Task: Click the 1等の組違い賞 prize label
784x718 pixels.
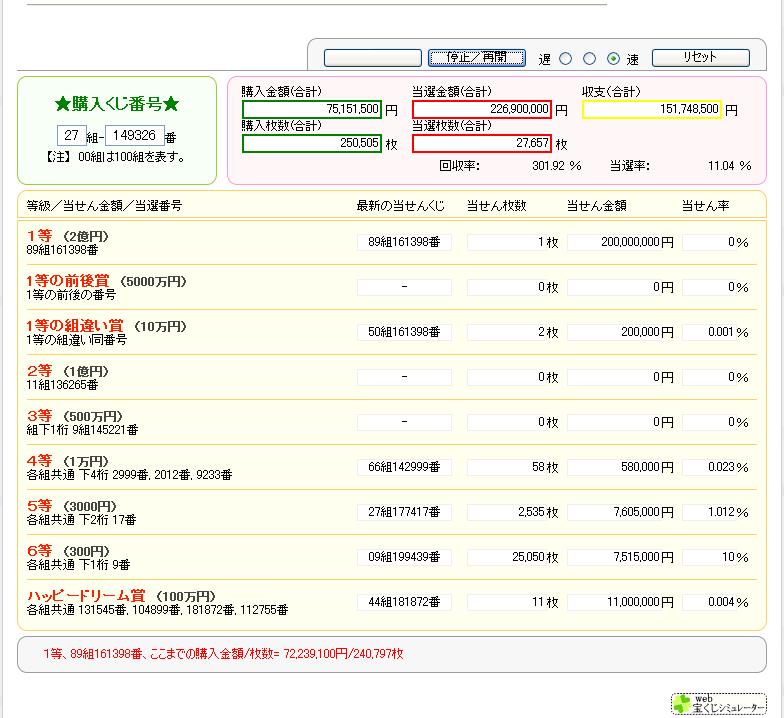Action: pyautogui.click(x=106, y=326)
